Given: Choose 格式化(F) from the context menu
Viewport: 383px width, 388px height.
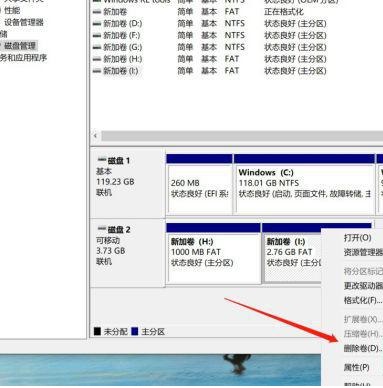Looking at the screenshot, I should [x=363, y=300].
